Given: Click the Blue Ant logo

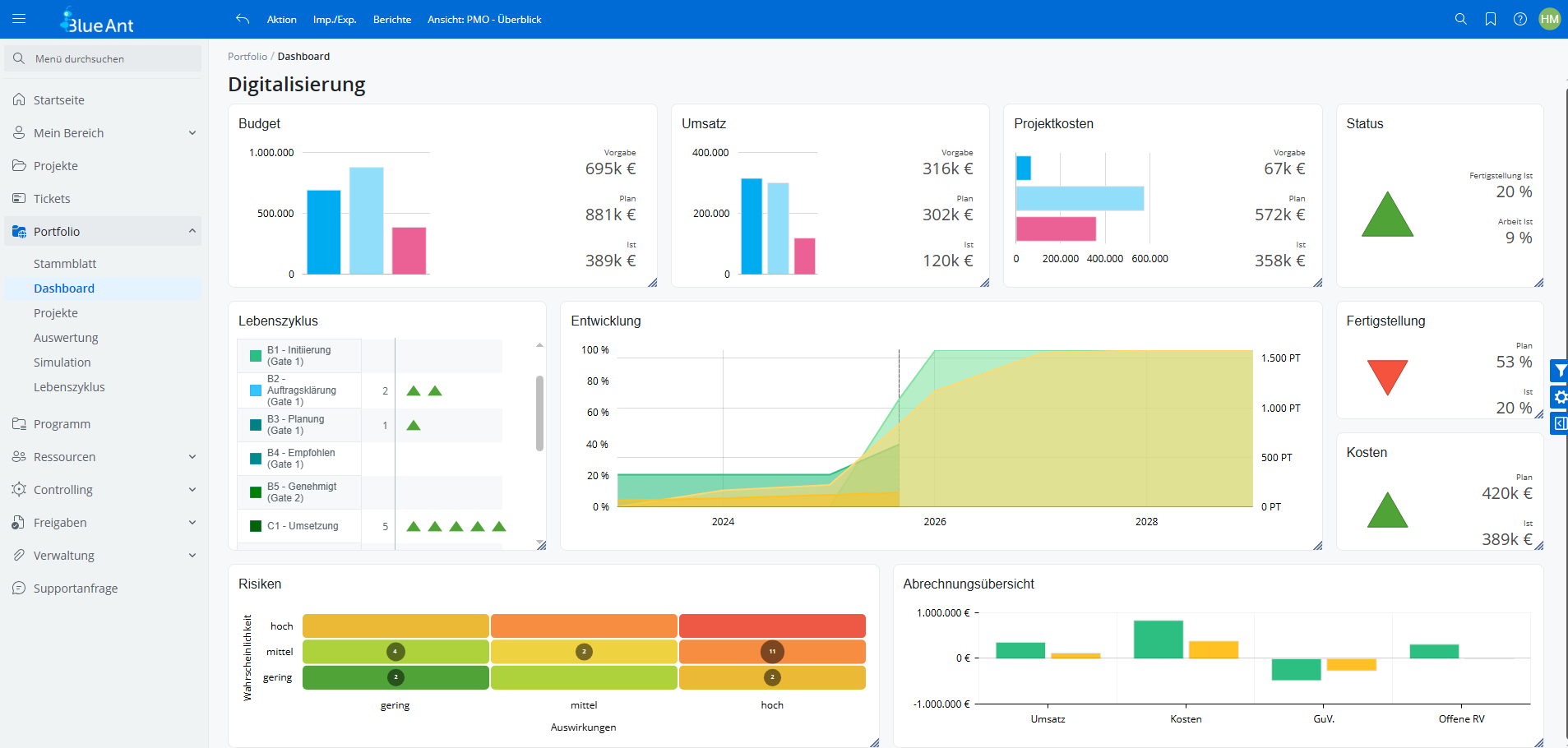Looking at the screenshot, I should click(97, 20).
